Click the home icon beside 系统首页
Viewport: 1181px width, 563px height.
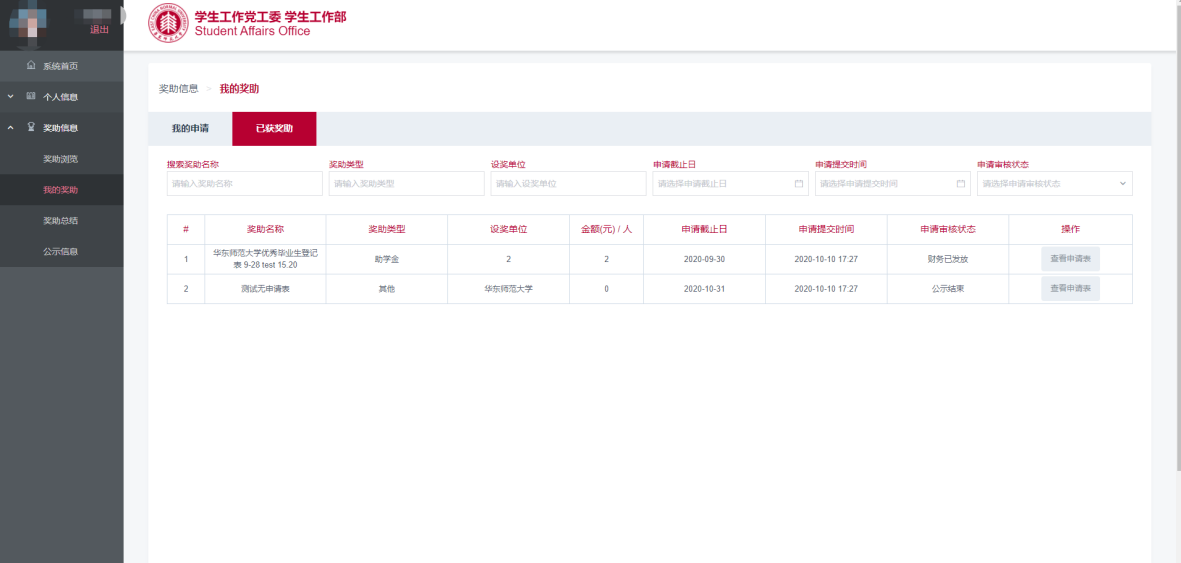(x=31, y=66)
